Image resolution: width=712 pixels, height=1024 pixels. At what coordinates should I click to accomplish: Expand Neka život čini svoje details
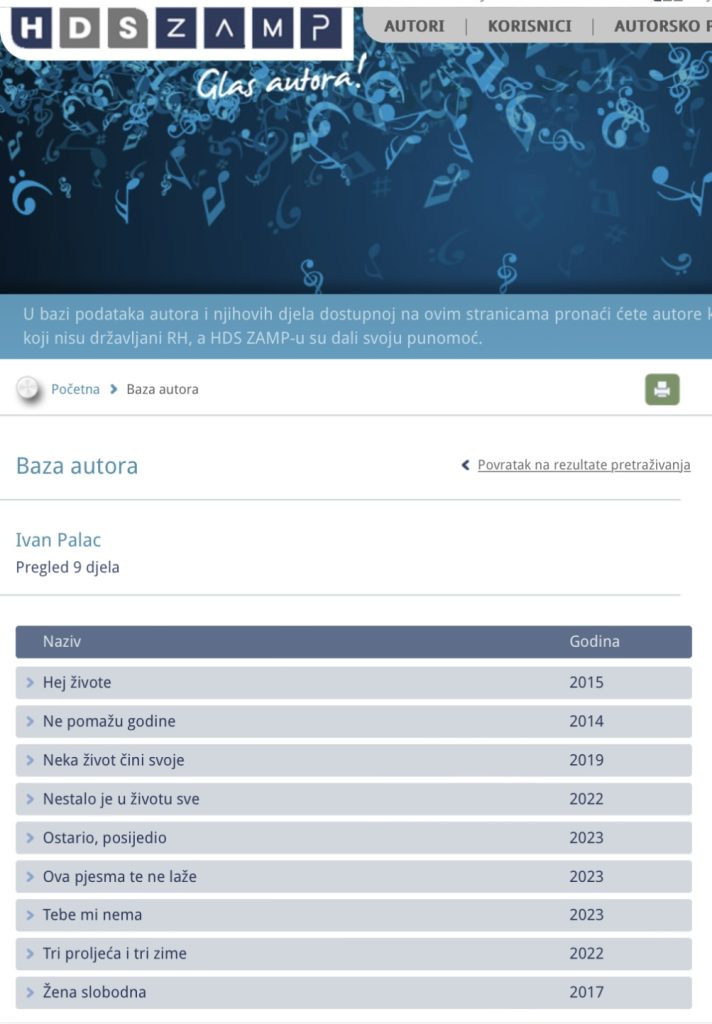(353, 760)
